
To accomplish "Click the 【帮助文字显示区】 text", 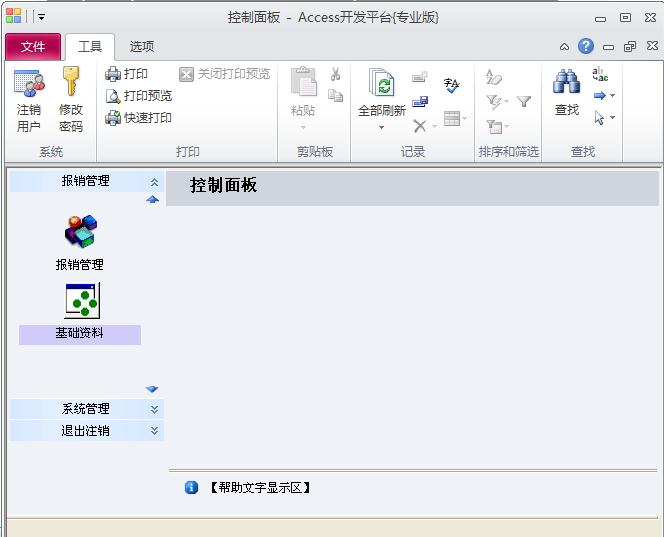I will click(260, 488).
